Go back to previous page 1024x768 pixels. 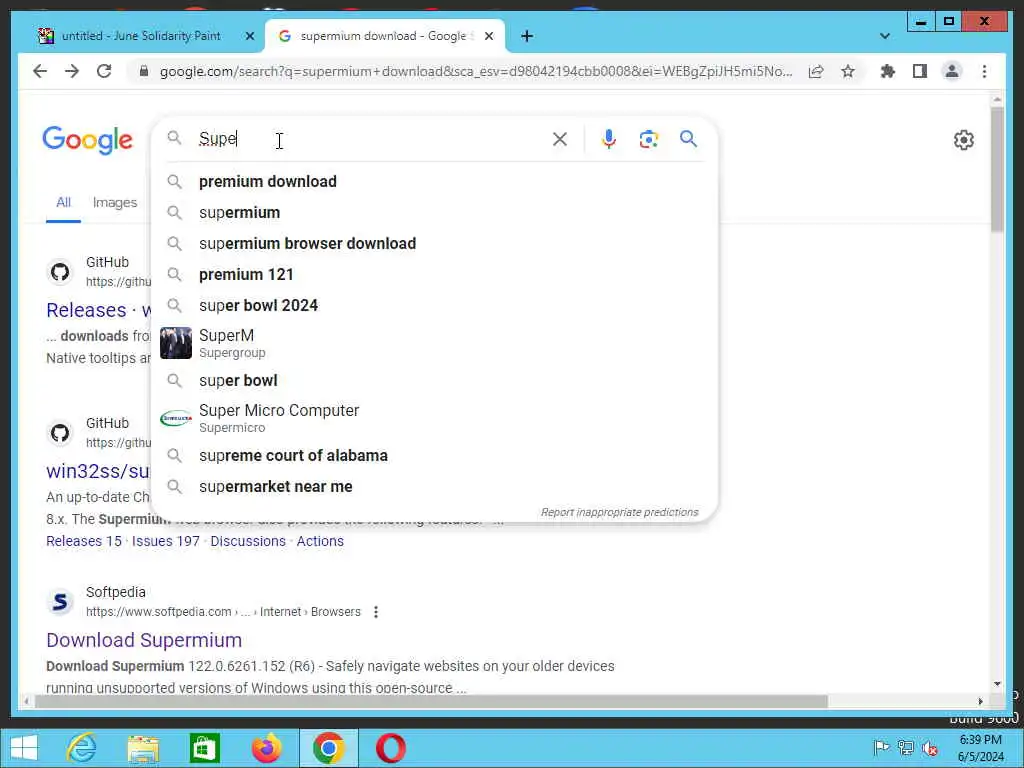[40, 71]
